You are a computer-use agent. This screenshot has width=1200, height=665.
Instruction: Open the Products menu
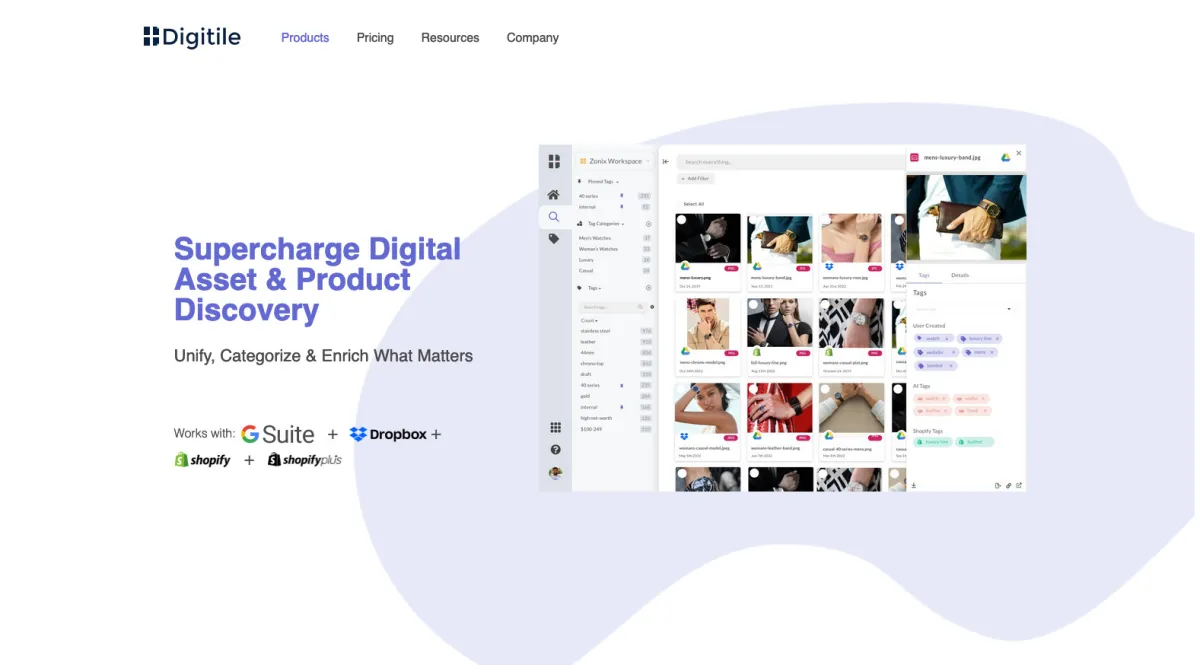305,38
